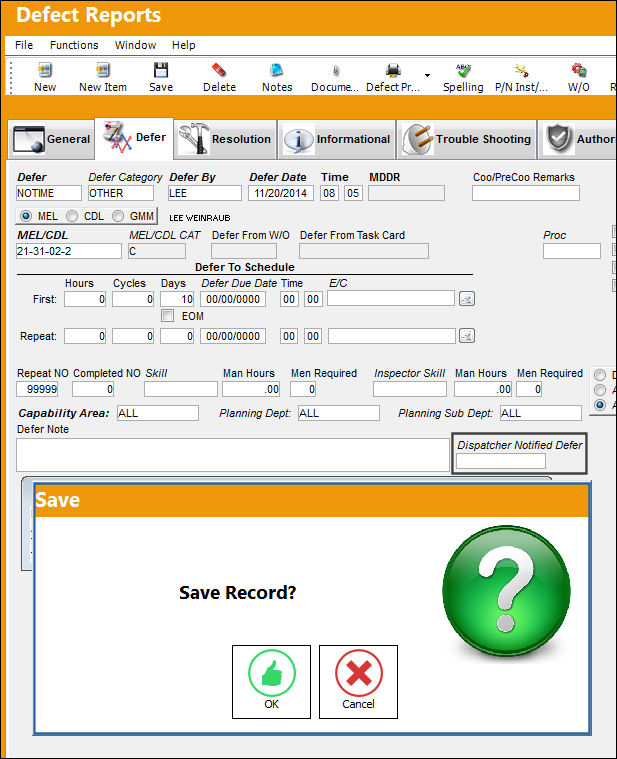The width and height of the screenshot is (617, 759).
Task: Click the First row E/C picker button
Action: point(467,299)
